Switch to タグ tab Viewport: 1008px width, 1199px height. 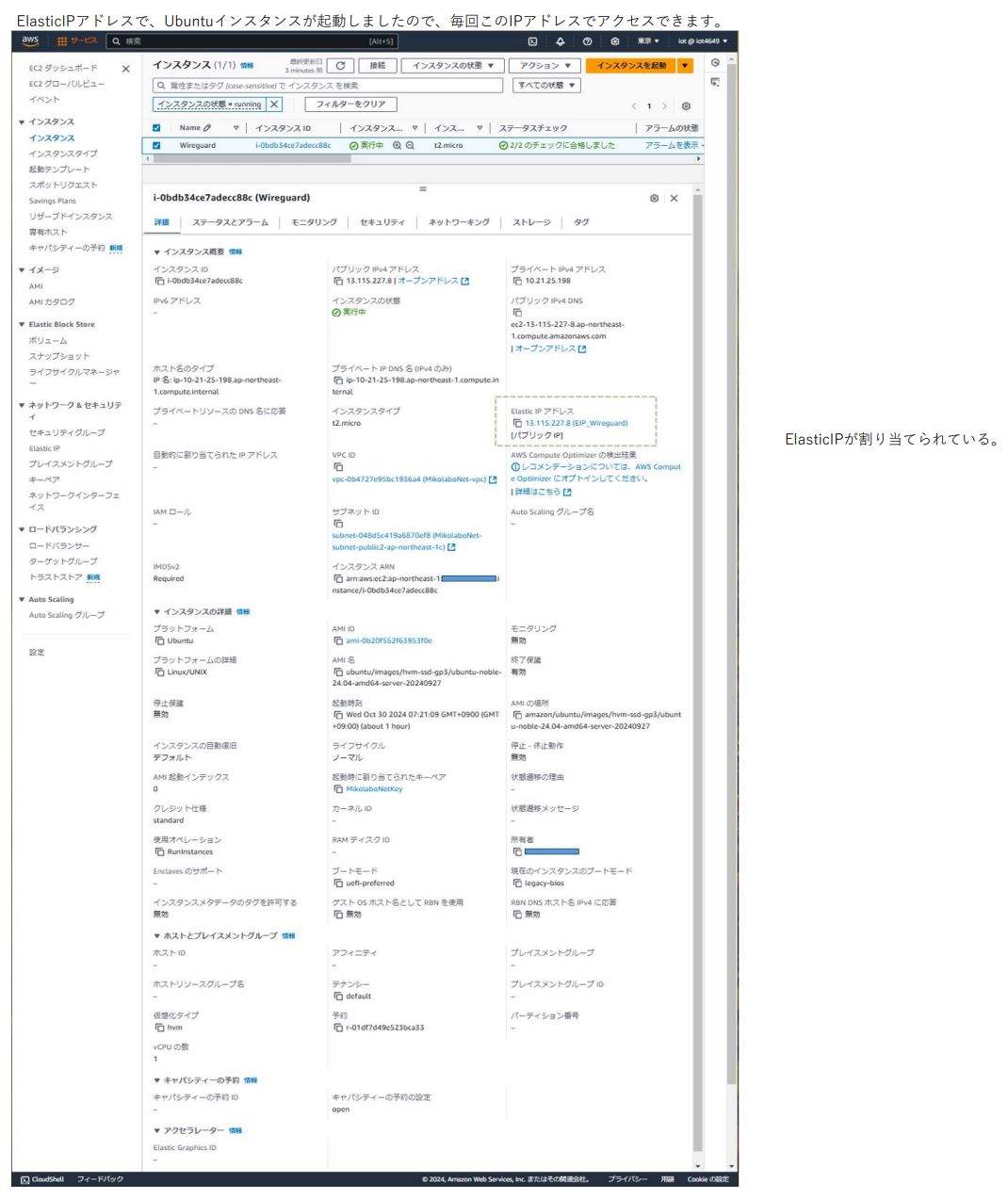581,223
